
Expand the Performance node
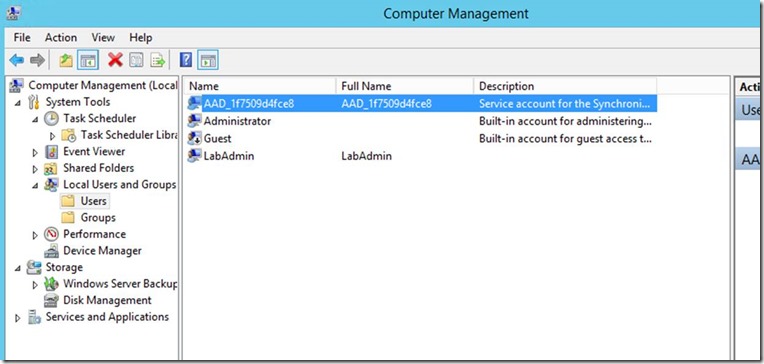(x=35, y=235)
